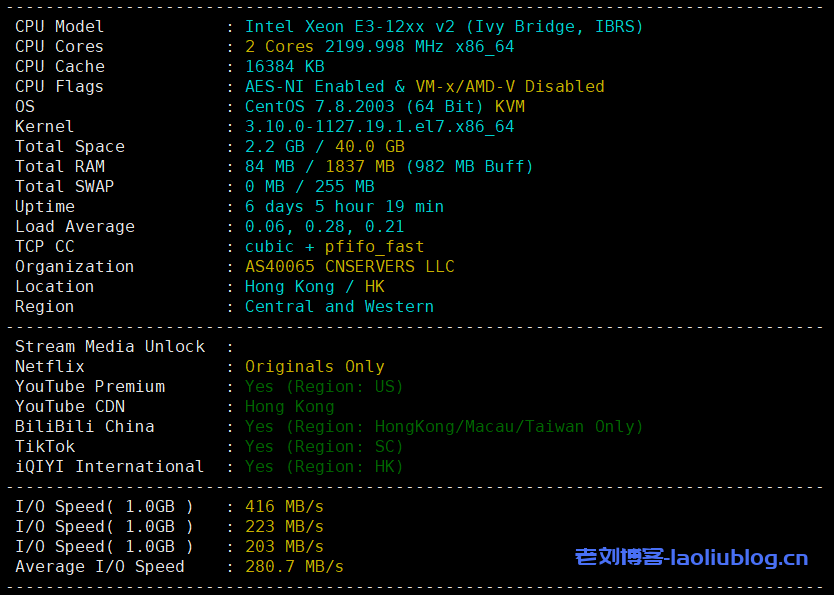Viewport: 834px width, 595px height.
Task: Select the kernel version 3.10.0-1127.19.1.el7.x86_64
Action: [379, 127]
